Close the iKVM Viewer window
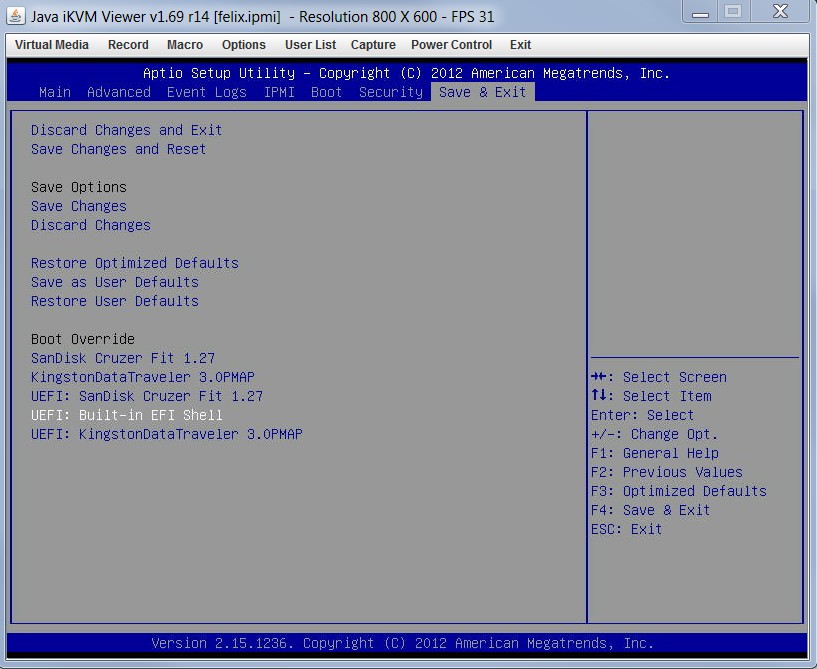The height and width of the screenshot is (669, 817). click(x=780, y=12)
